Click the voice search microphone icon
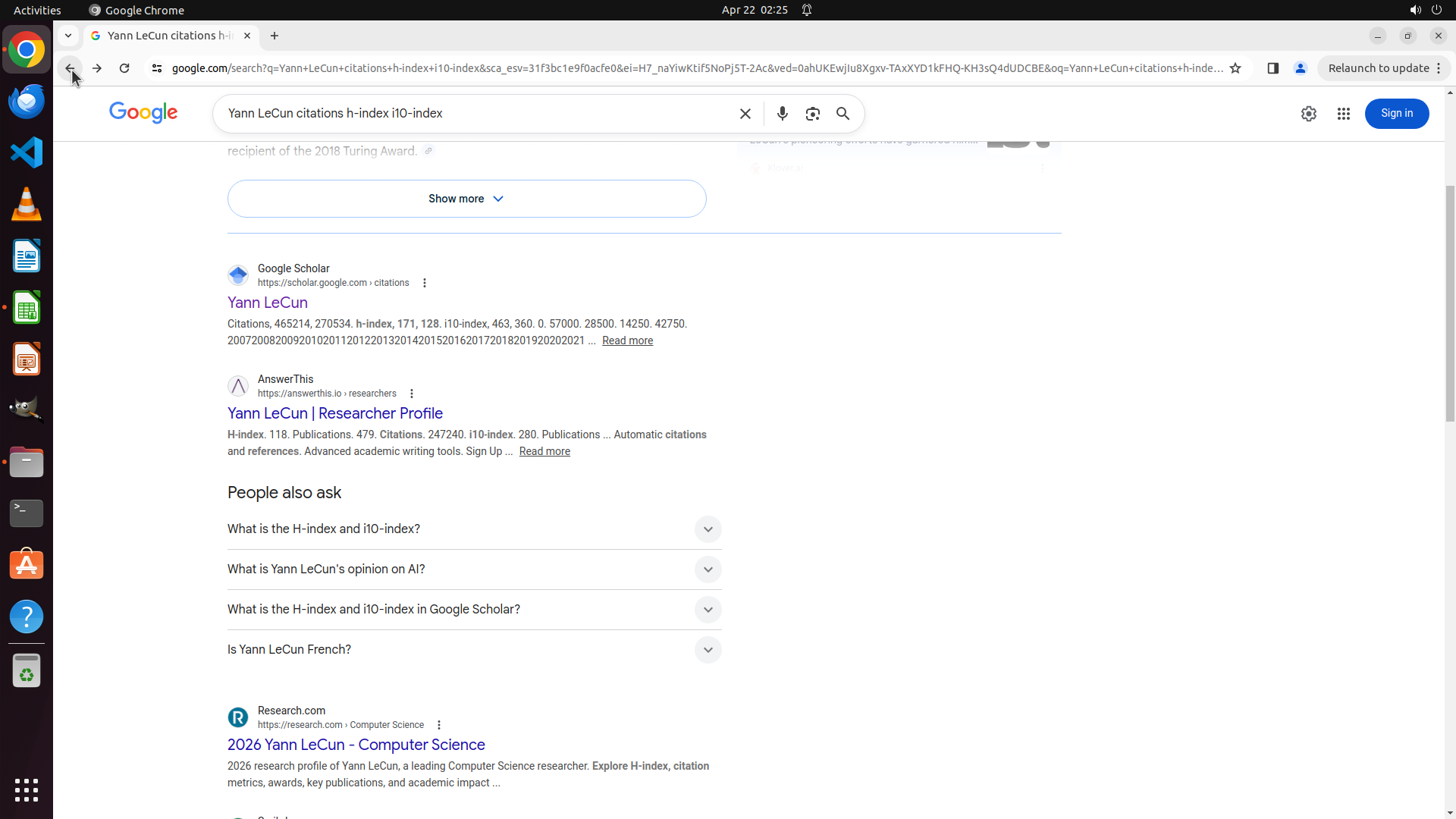The width and height of the screenshot is (1456, 819). tap(782, 114)
